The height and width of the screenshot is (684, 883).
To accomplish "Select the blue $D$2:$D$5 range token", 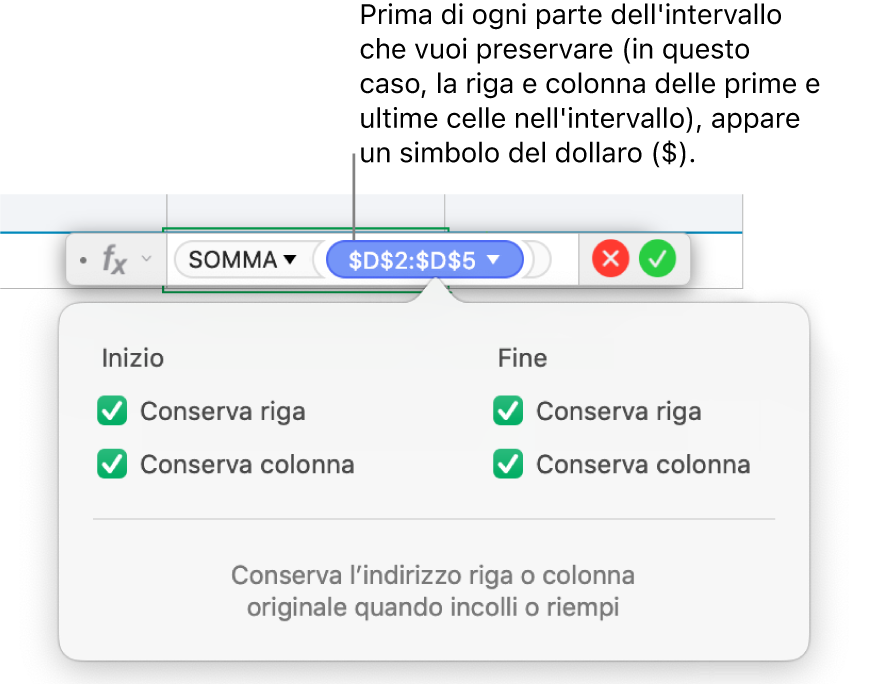I will (x=412, y=260).
